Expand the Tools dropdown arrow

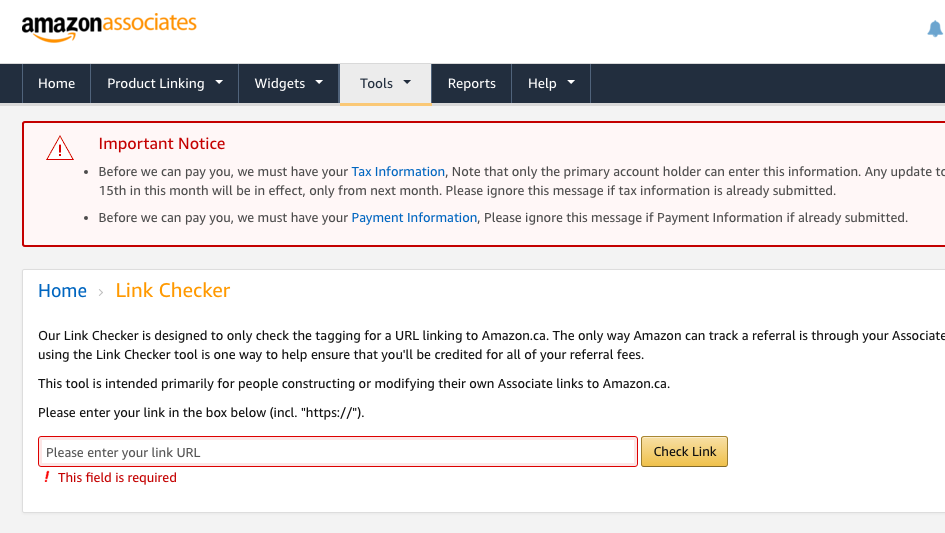407,82
